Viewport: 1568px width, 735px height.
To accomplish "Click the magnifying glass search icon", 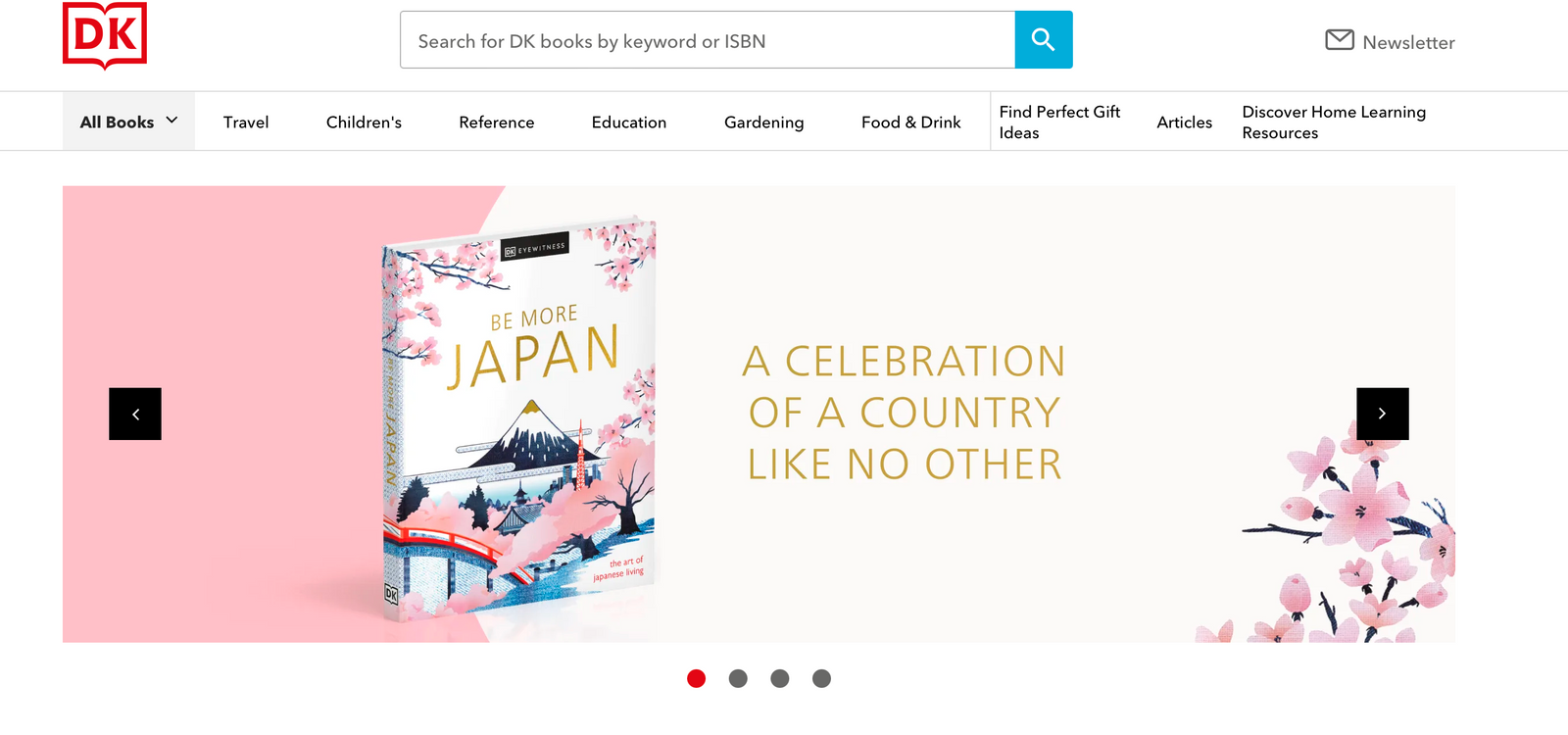I will pos(1043,39).
